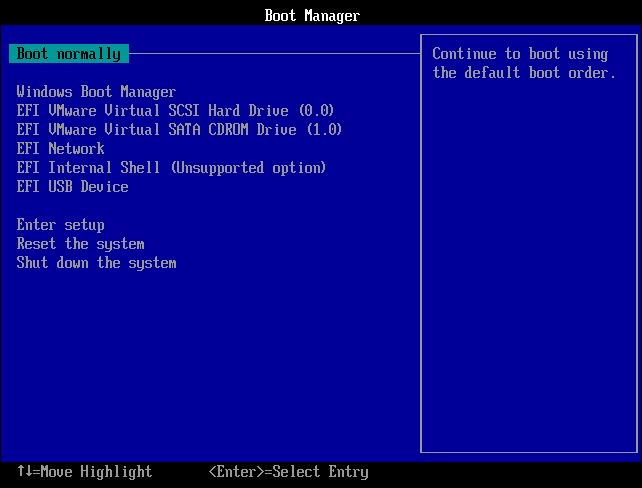Click the 'Continue to boot using' help text

[520, 54]
